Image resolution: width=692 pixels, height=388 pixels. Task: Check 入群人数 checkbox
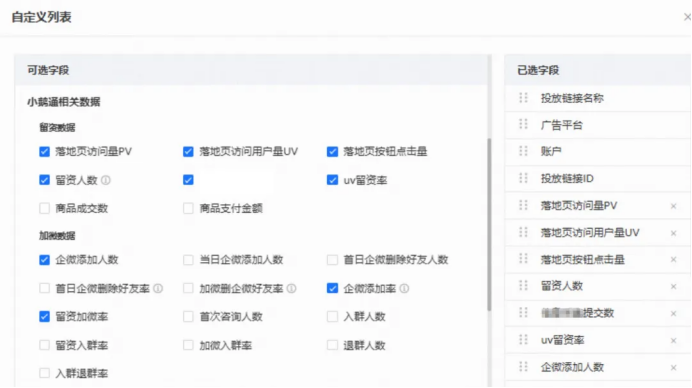[332, 316]
